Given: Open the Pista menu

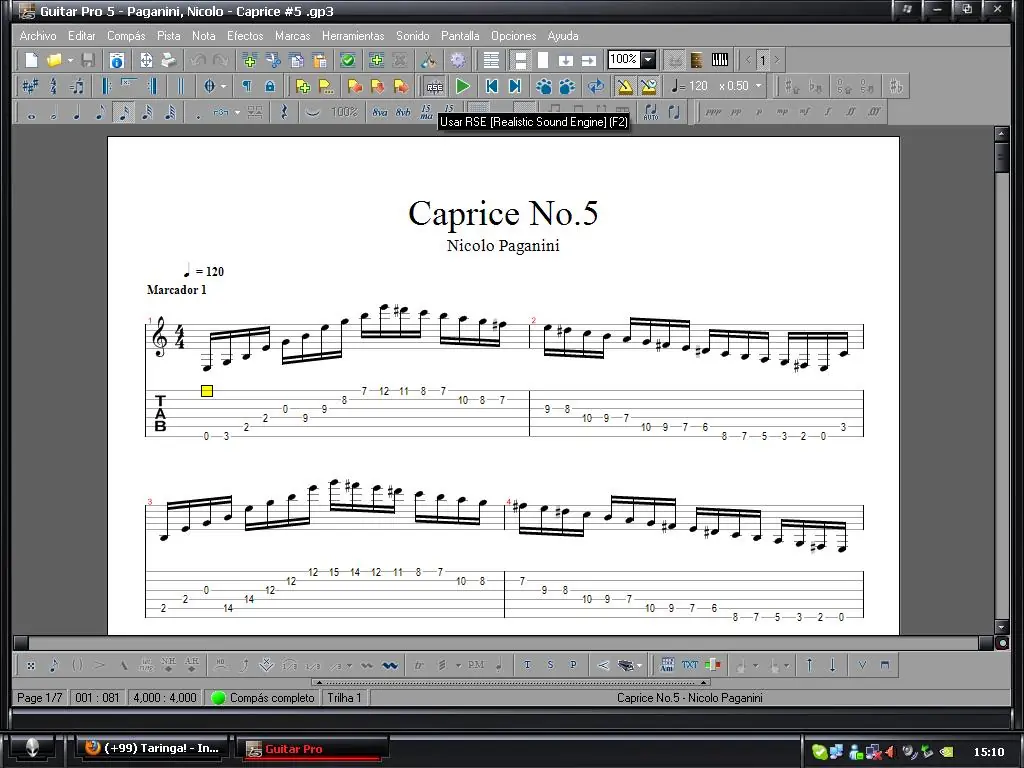Looking at the screenshot, I should (168, 36).
